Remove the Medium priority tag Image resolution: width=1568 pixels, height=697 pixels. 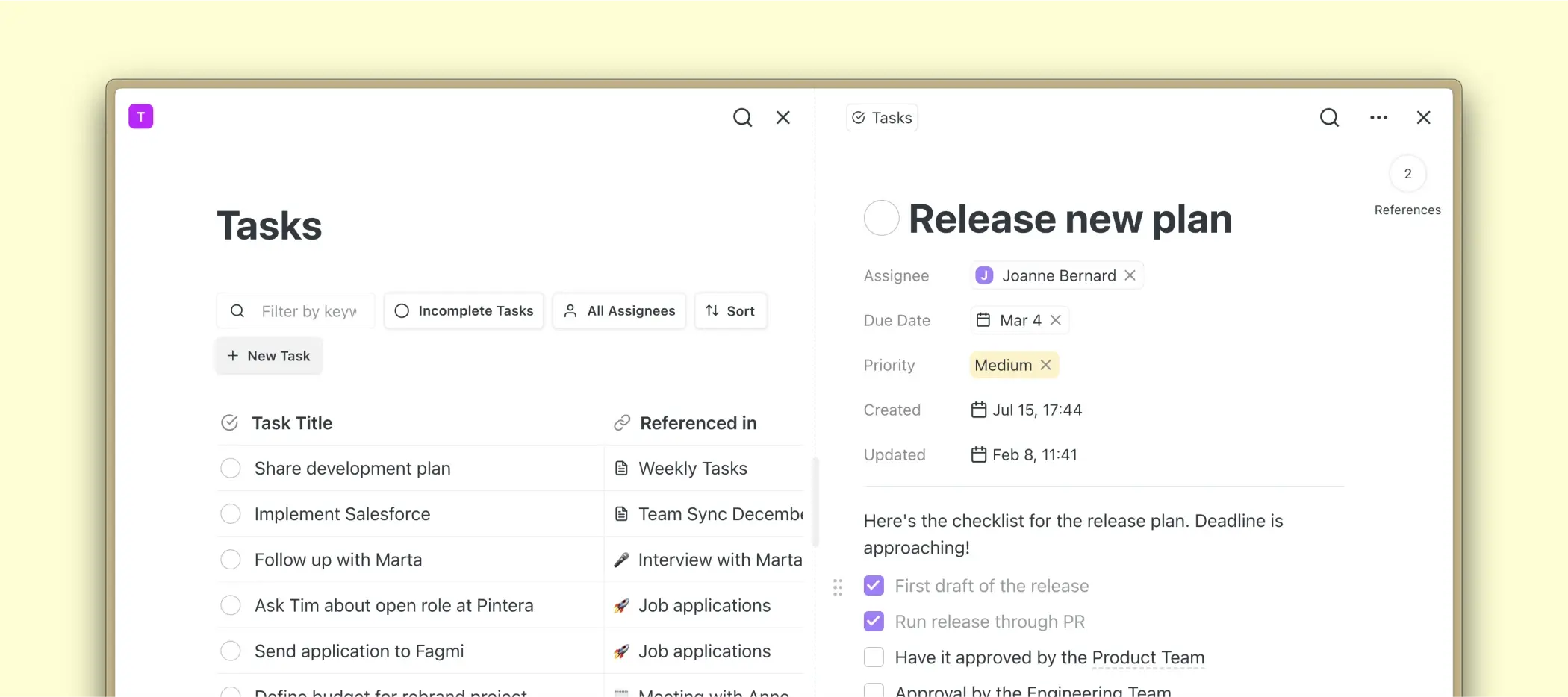[x=1046, y=365]
